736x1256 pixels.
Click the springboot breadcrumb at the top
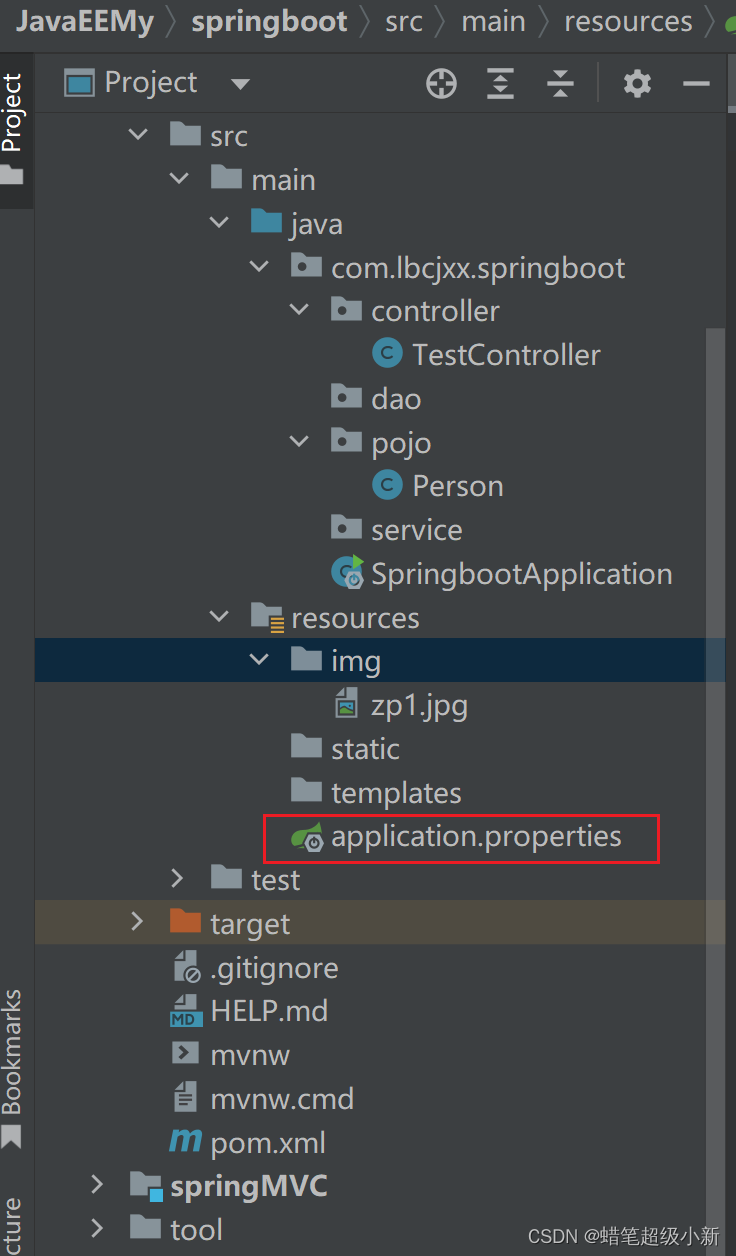click(268, 20)
